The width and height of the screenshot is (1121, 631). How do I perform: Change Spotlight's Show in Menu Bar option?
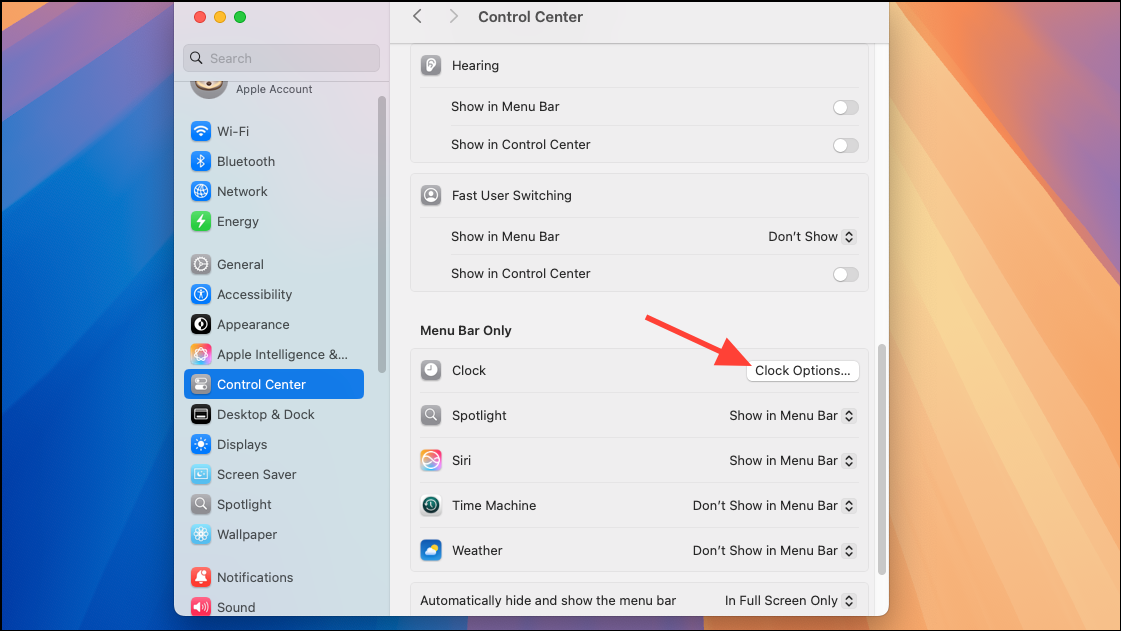[791, 415]
